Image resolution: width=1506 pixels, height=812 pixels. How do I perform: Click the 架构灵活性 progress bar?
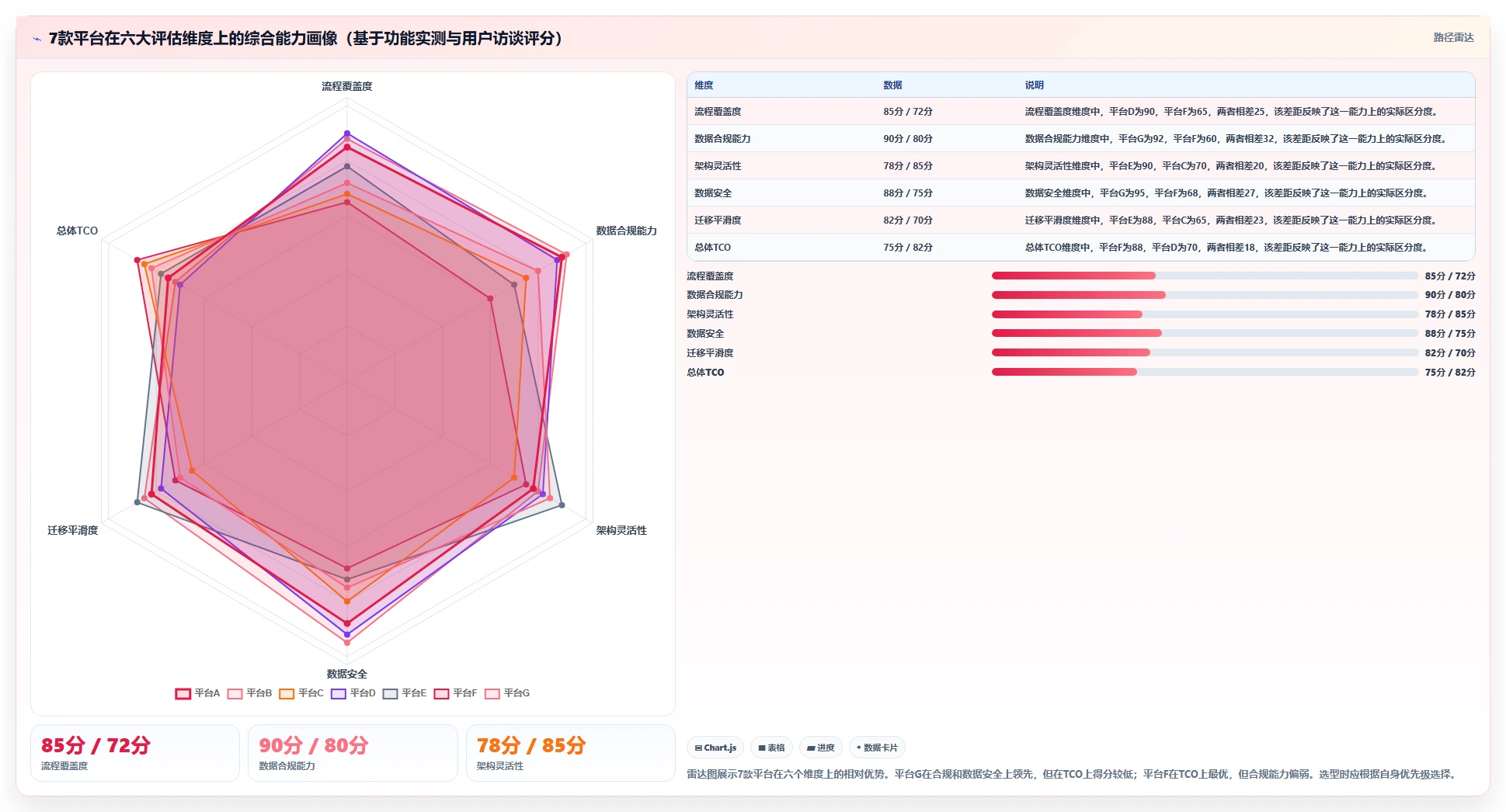click(1205, 314)
